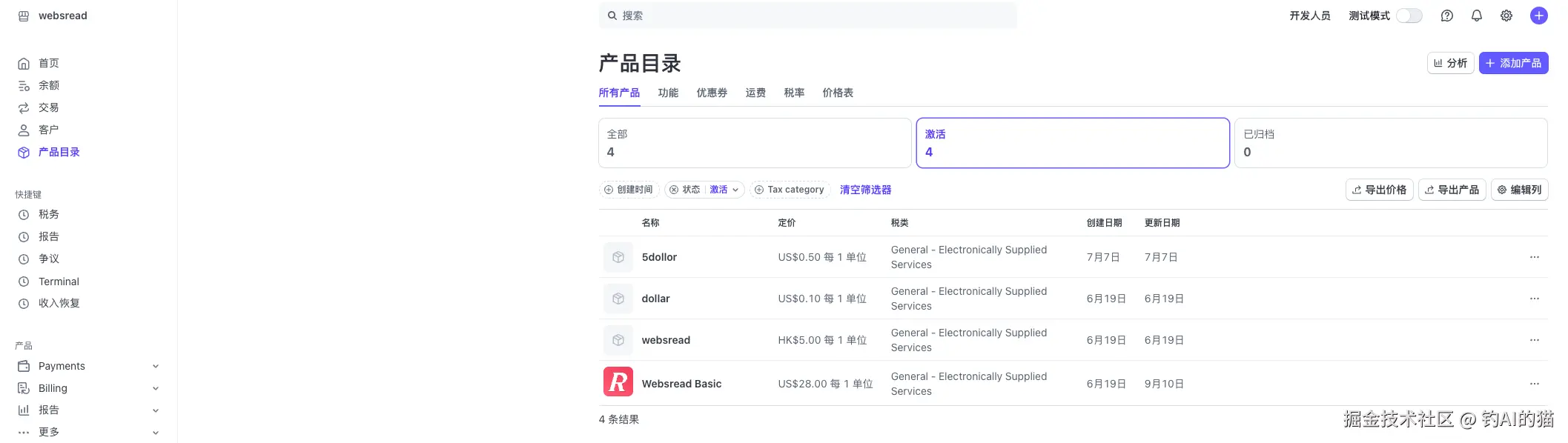Toggle 测试模式 test mode switch
1568x443 pixels.
click(1409, 16)
